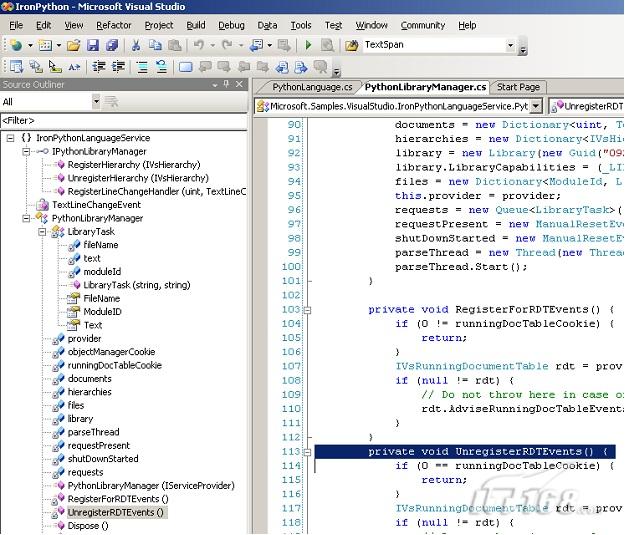Select RegisterForRDTEvents () in the outline
The width and height of the screenshot is (625, 535).
tap(118, 499)
